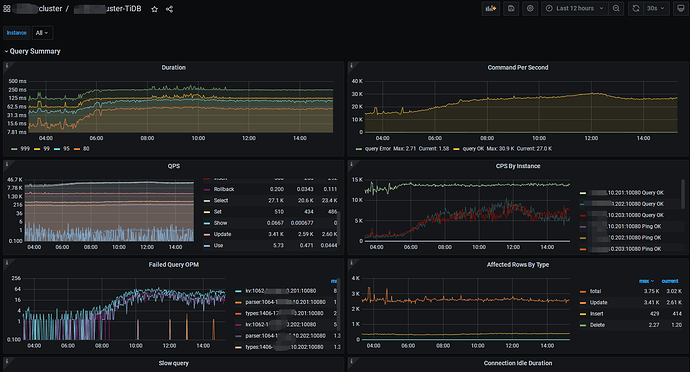Open the Instance All variable dropdown

pos(42,33)
